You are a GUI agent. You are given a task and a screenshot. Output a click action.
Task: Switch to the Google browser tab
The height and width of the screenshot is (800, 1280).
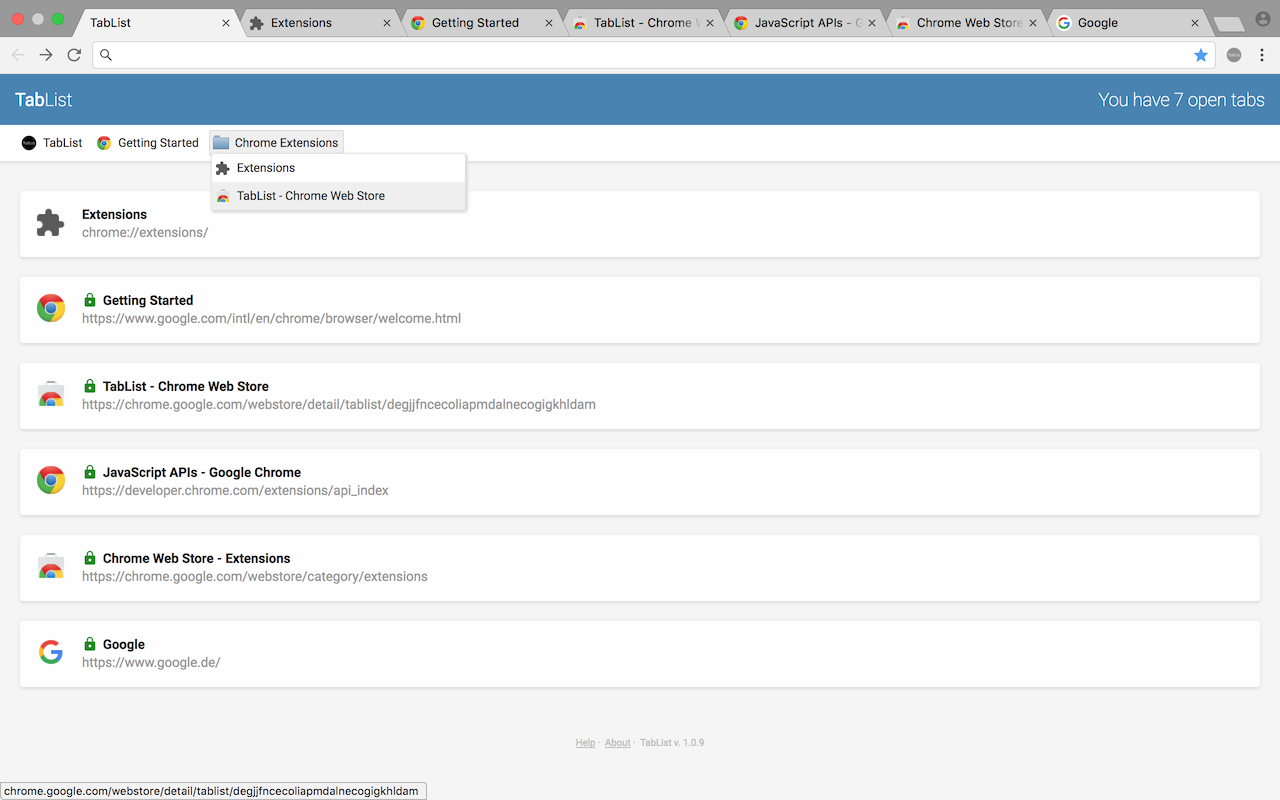[1128, 22]
